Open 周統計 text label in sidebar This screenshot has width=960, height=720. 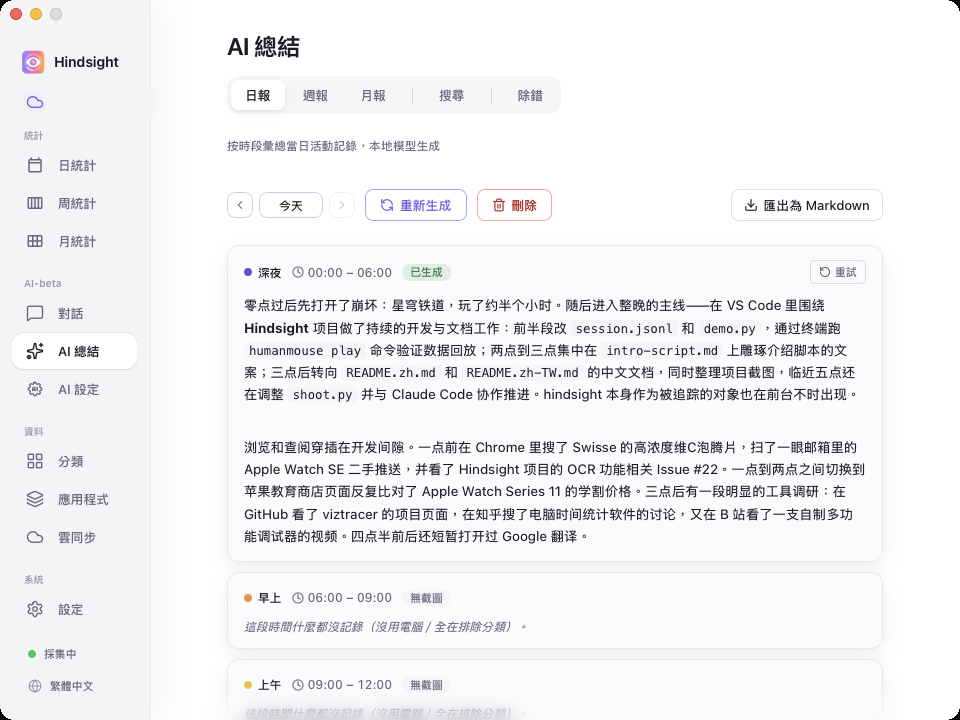(77, 203)
